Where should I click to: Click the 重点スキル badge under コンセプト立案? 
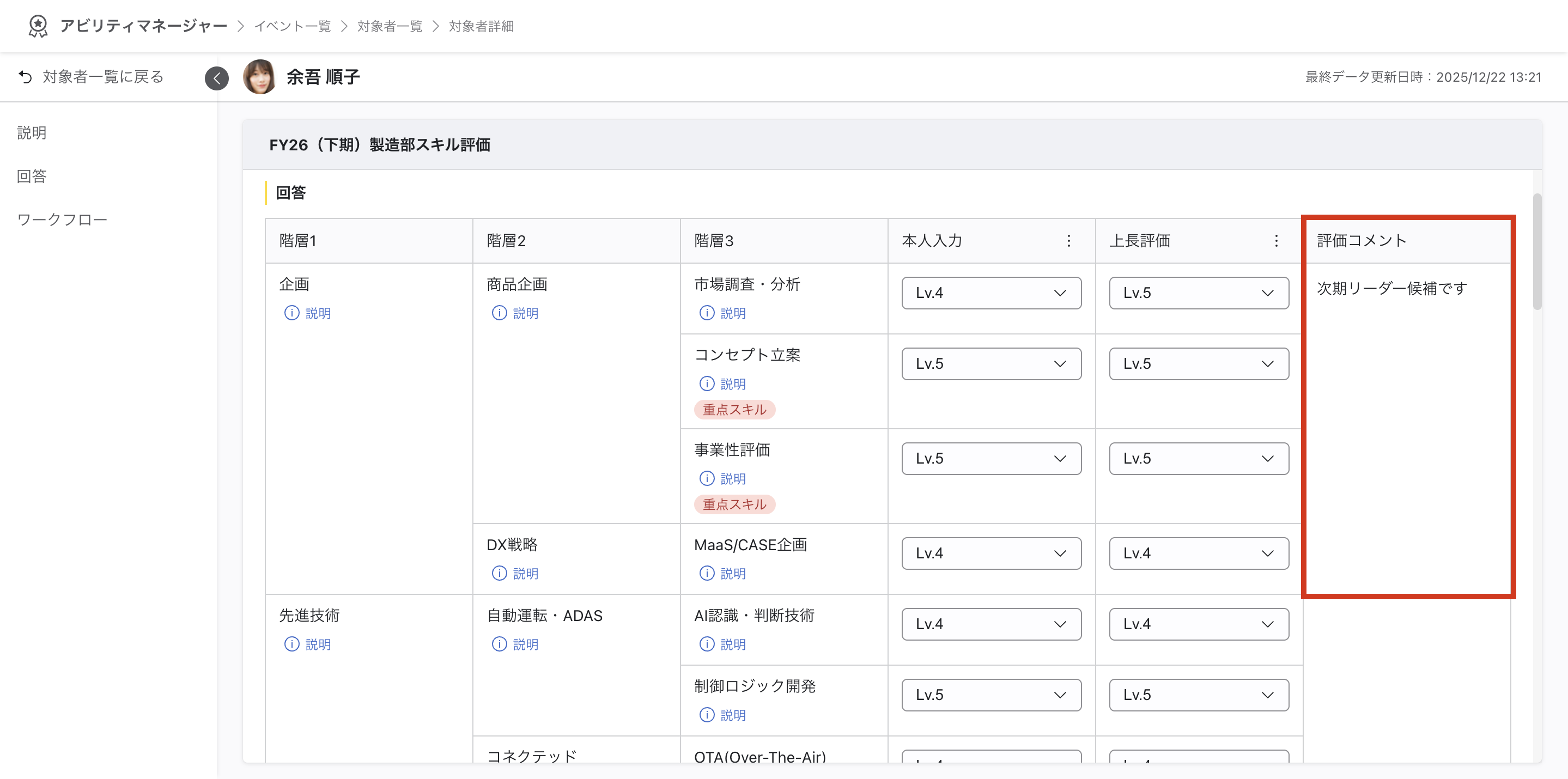[734, 410]
